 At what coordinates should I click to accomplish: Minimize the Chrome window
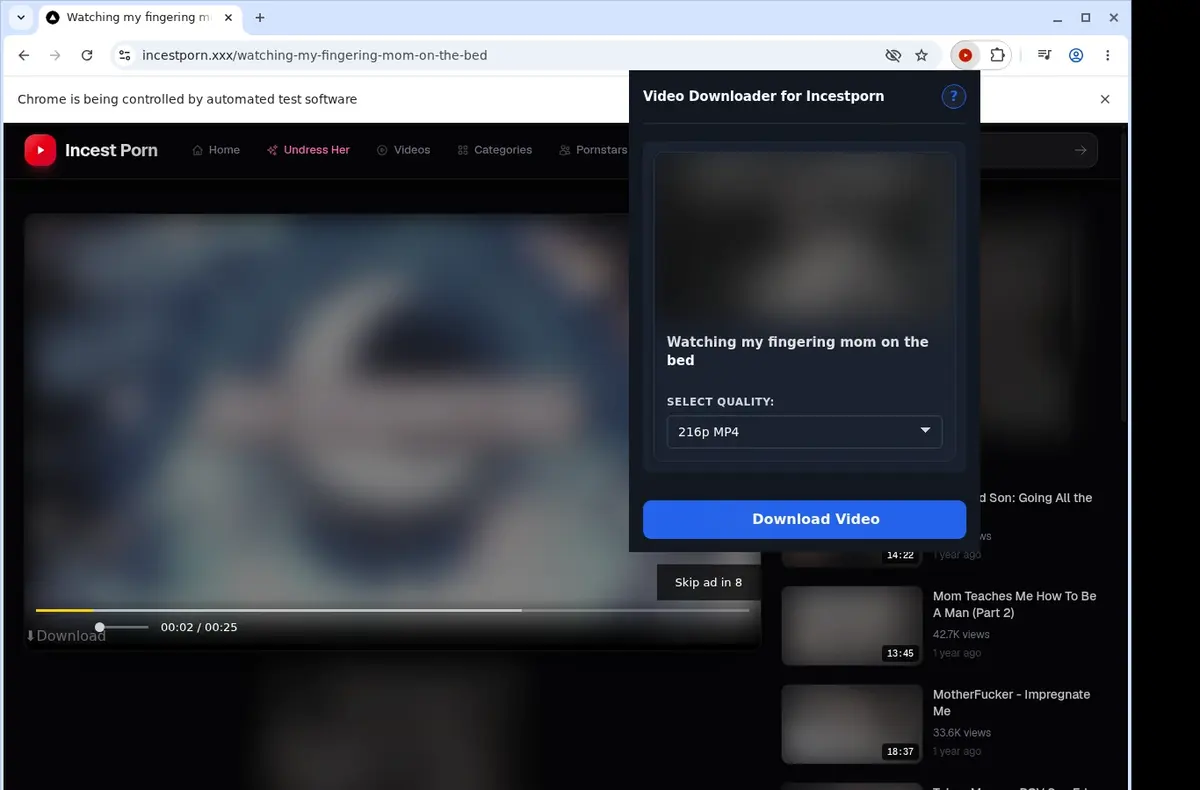[1058, 18]
